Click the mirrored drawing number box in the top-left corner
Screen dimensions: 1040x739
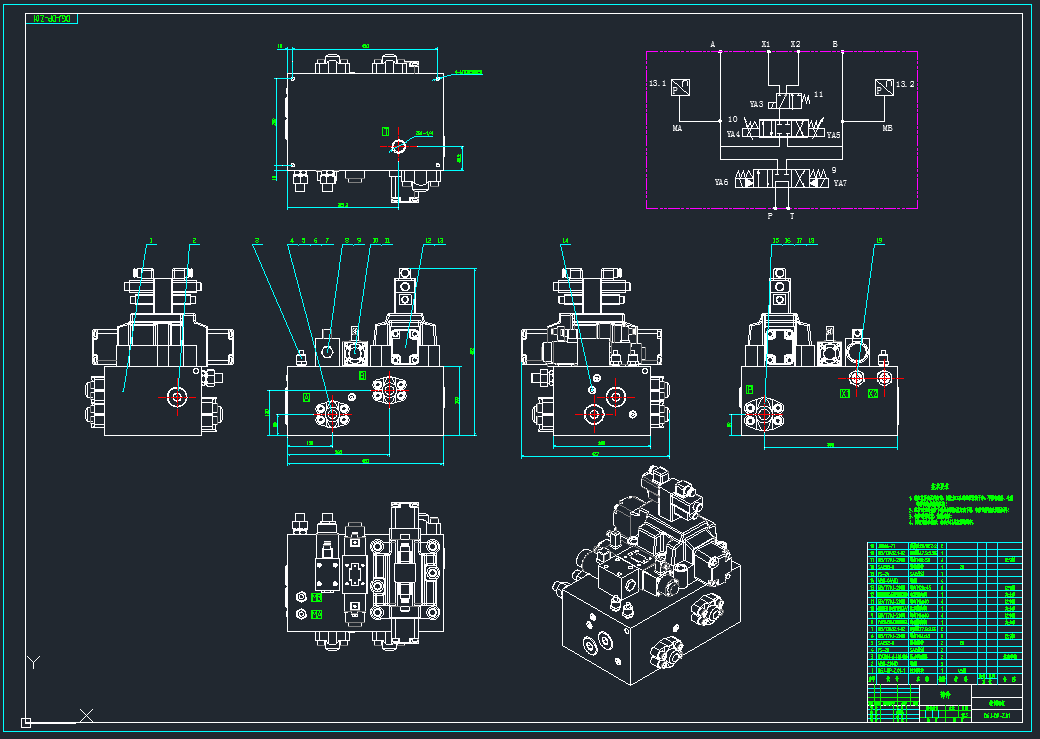tap(52, 19)
